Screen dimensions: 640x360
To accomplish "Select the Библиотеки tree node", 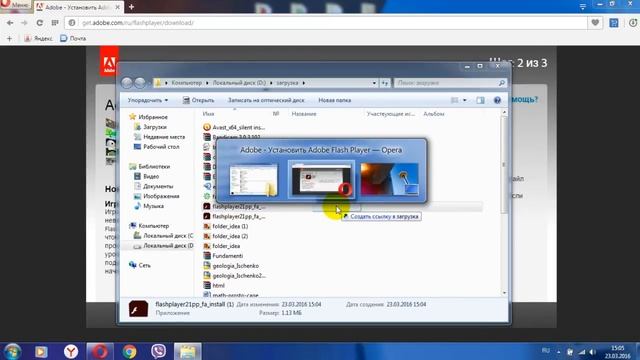I will [150, 167].
